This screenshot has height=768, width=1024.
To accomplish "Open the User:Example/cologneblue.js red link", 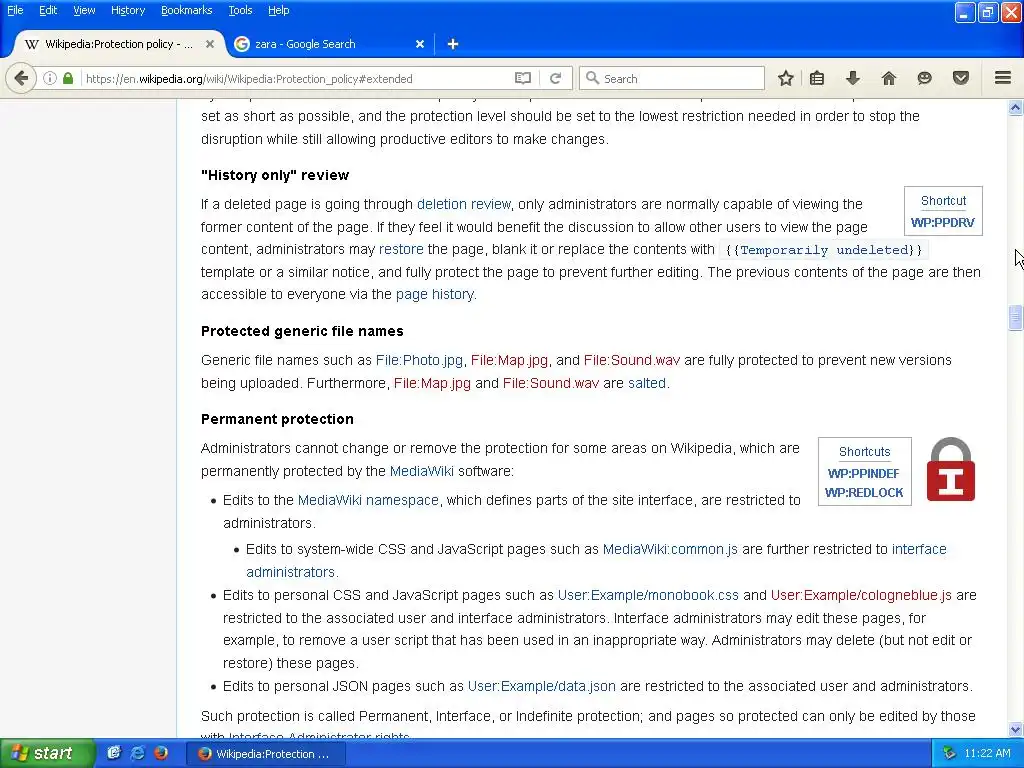I will tap(861, 596).
